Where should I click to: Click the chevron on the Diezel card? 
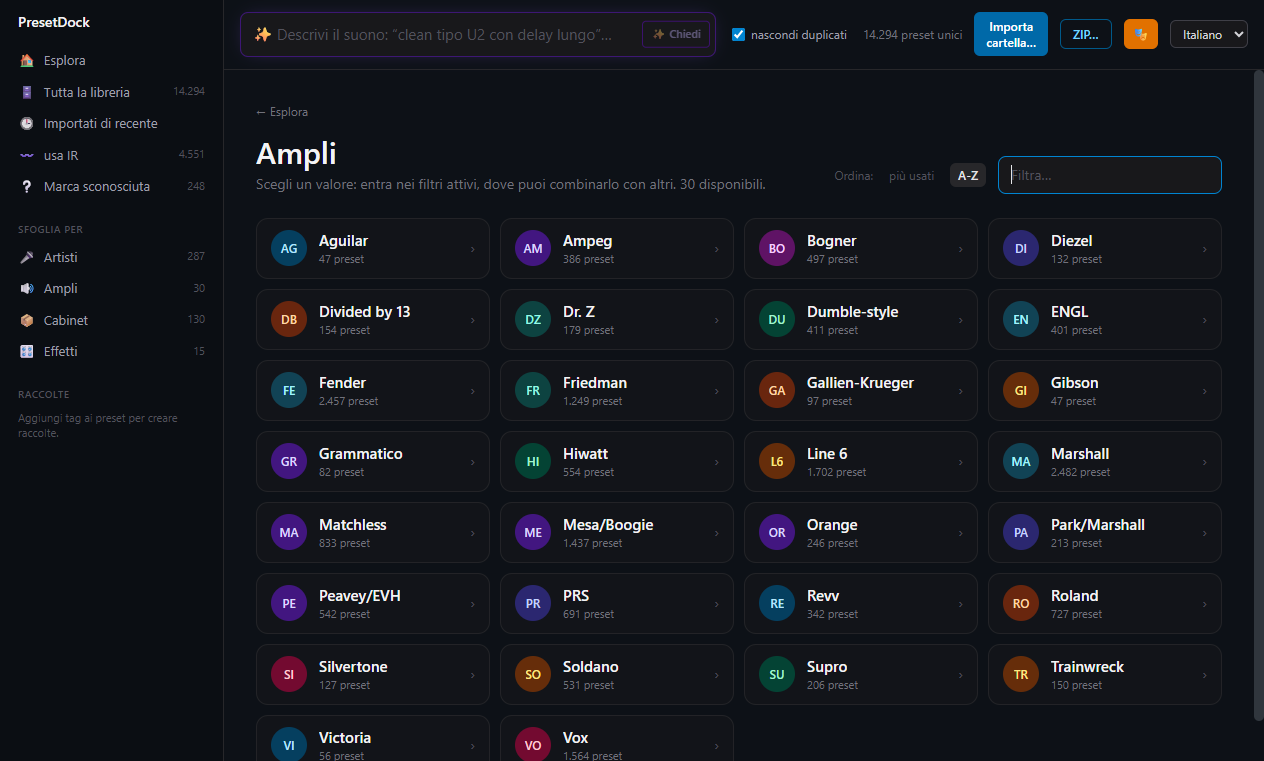tap(1205, 250)
